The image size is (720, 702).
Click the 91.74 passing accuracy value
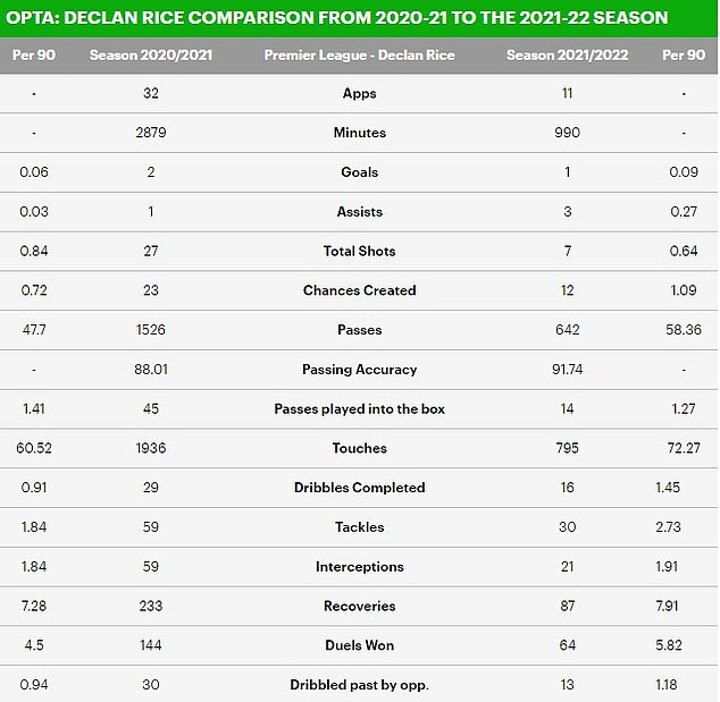click(567, 370)
